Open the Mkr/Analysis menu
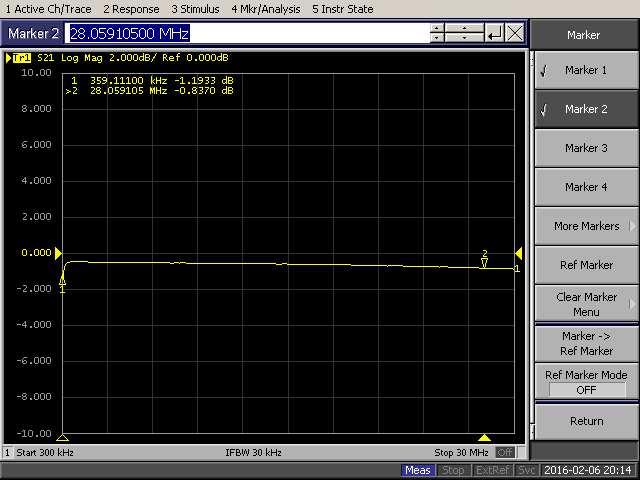 point(266,9)
